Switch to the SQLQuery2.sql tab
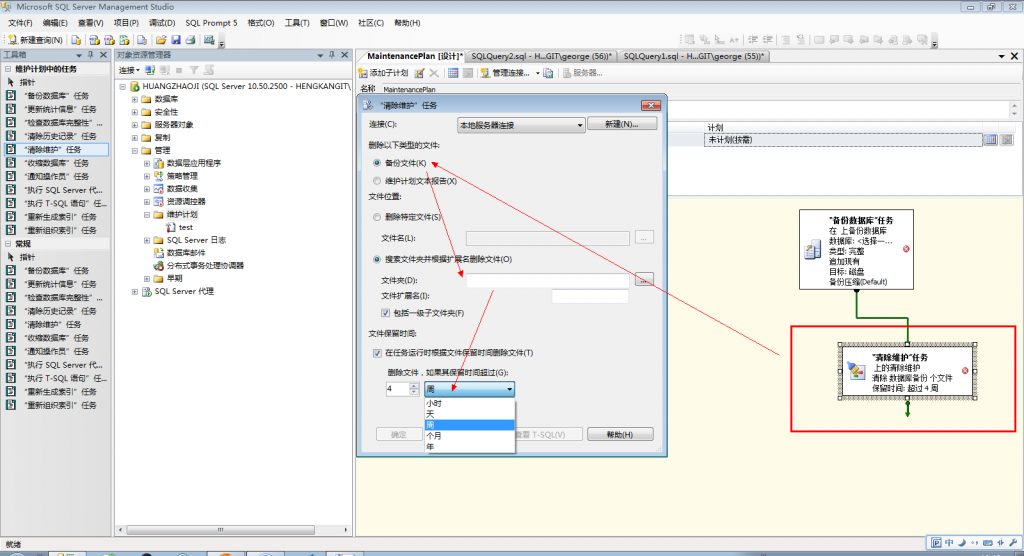Screen dimensions: 1024x556 pos(541,56)
